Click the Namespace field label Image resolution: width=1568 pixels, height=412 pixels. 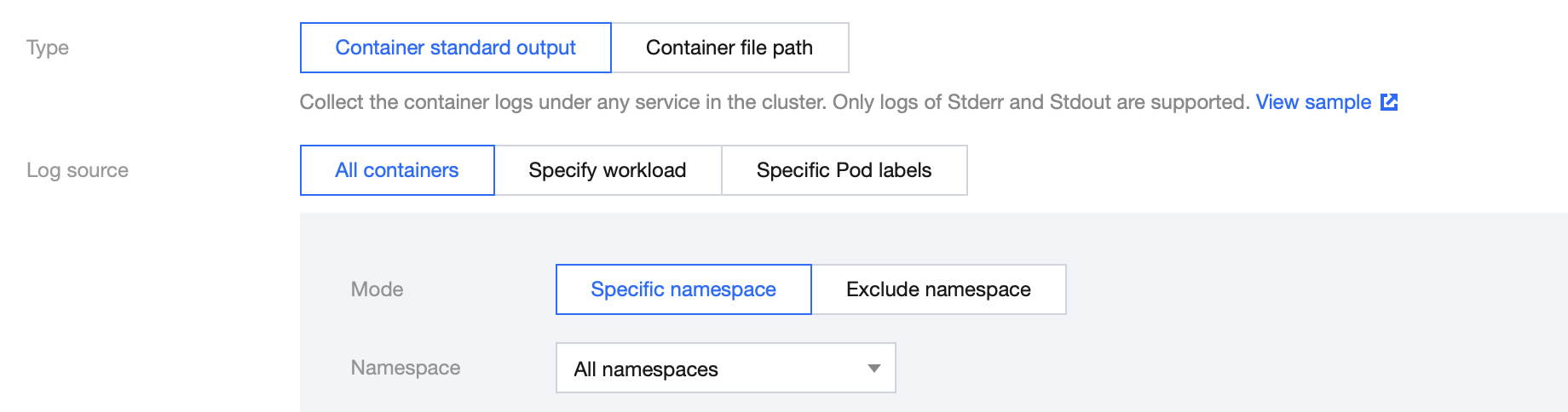[x=406, y=368]
